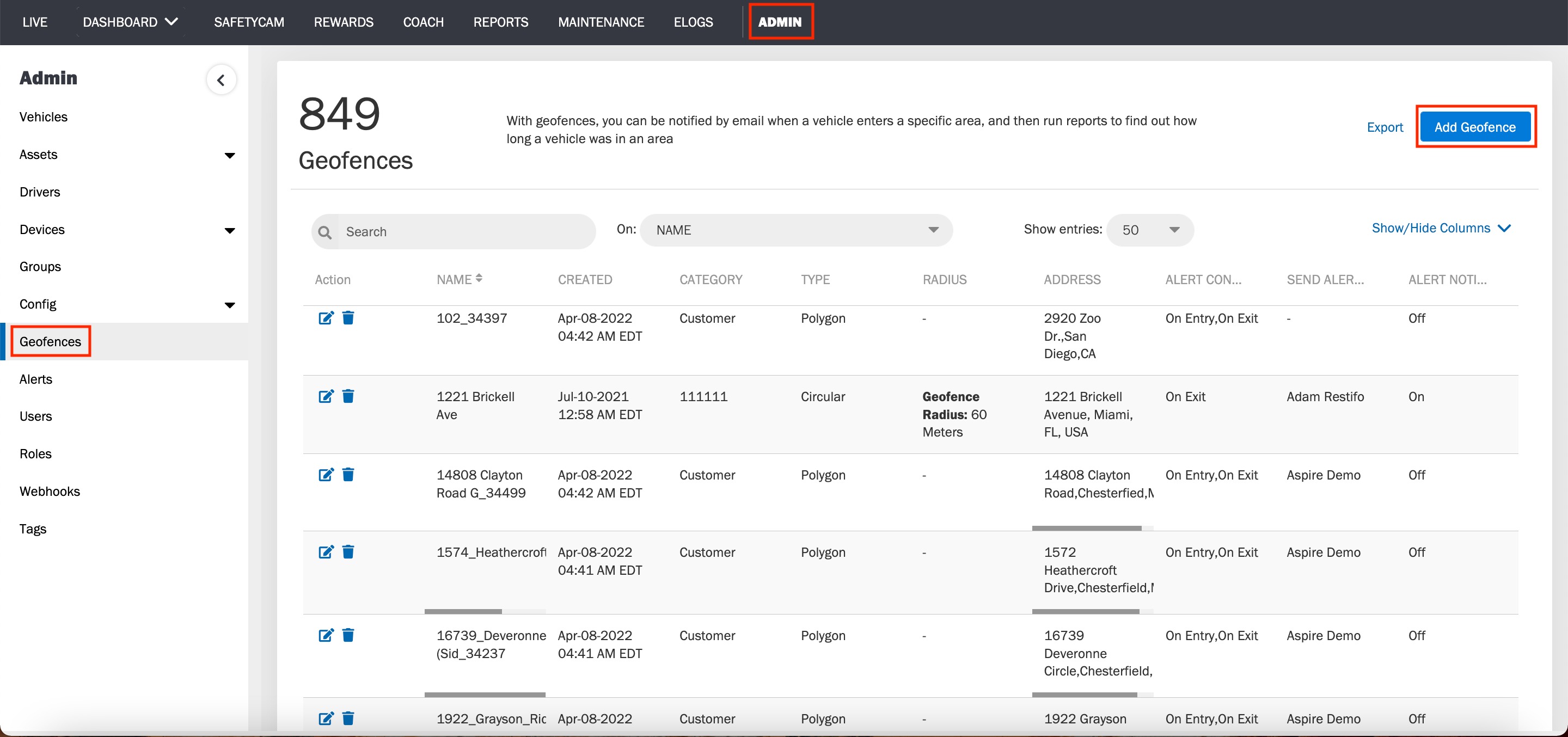Edit the 1221 Brickell Ave geofence

[326, 396]
